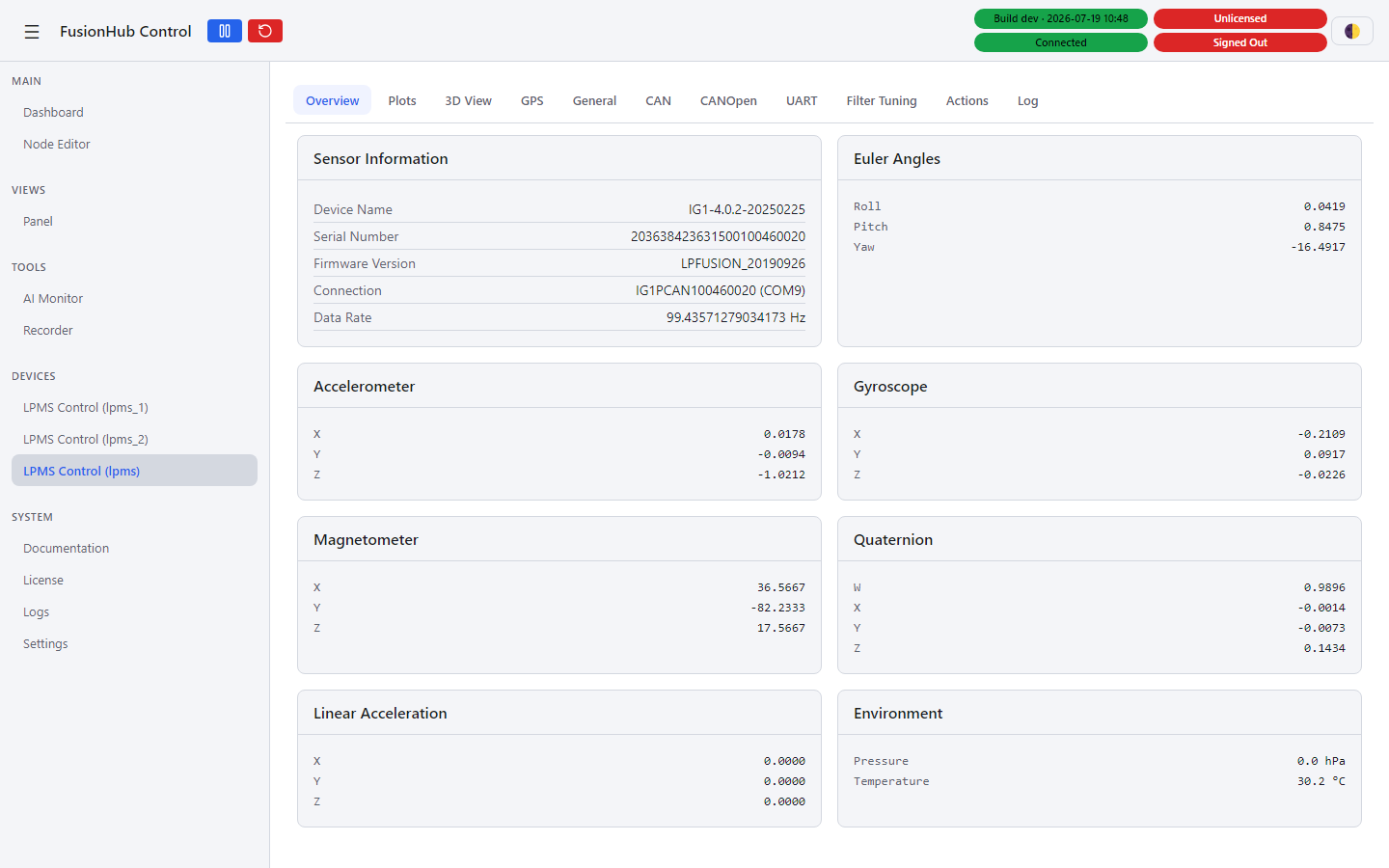Switch to the Actions tab
Screen dimensions: 1389x868
coord(967,100)
